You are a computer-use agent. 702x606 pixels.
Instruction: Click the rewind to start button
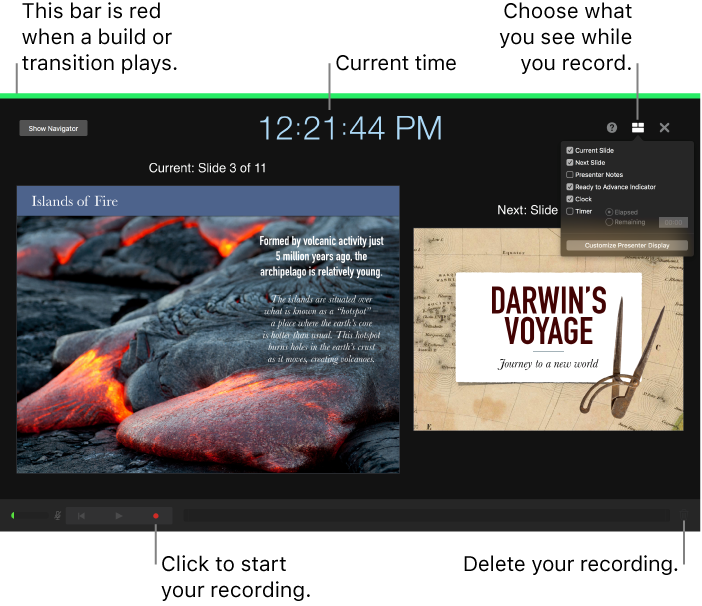81,516
